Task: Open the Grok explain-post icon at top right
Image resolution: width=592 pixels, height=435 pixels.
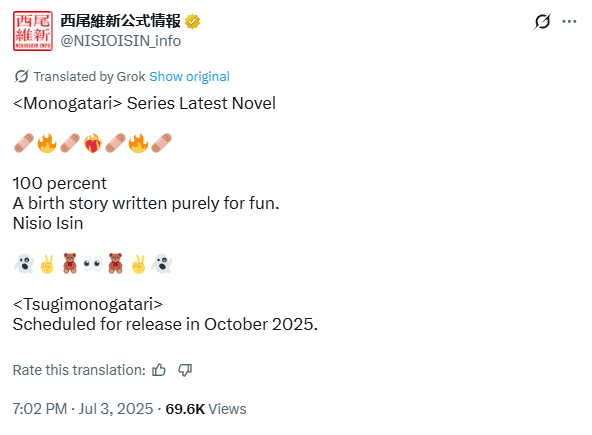Action: pos(543,21)
